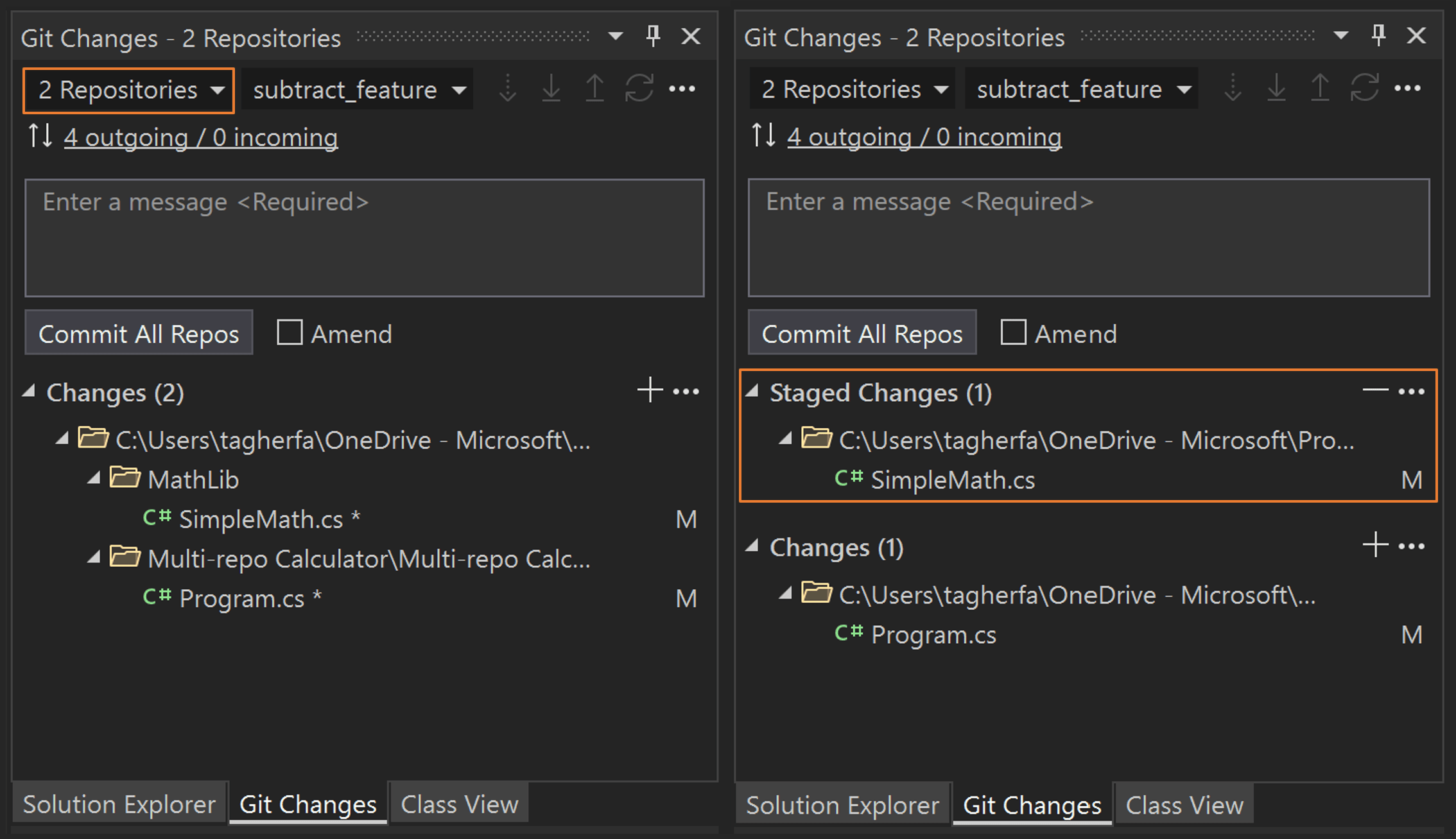This screenshot has width=1456, height=839.
Task: Check Amend next to Commit All Repos
Action: tap(1014, 333)
